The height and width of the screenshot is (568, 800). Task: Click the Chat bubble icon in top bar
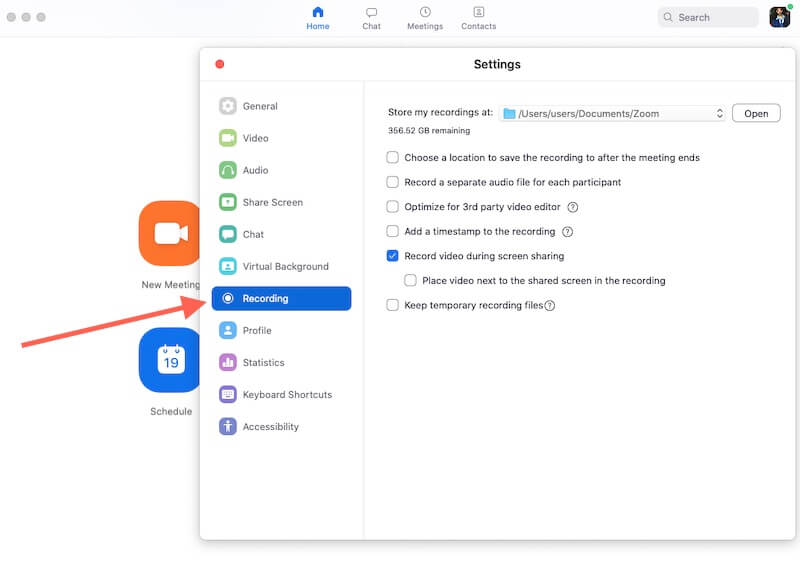[x=371, y=12]
